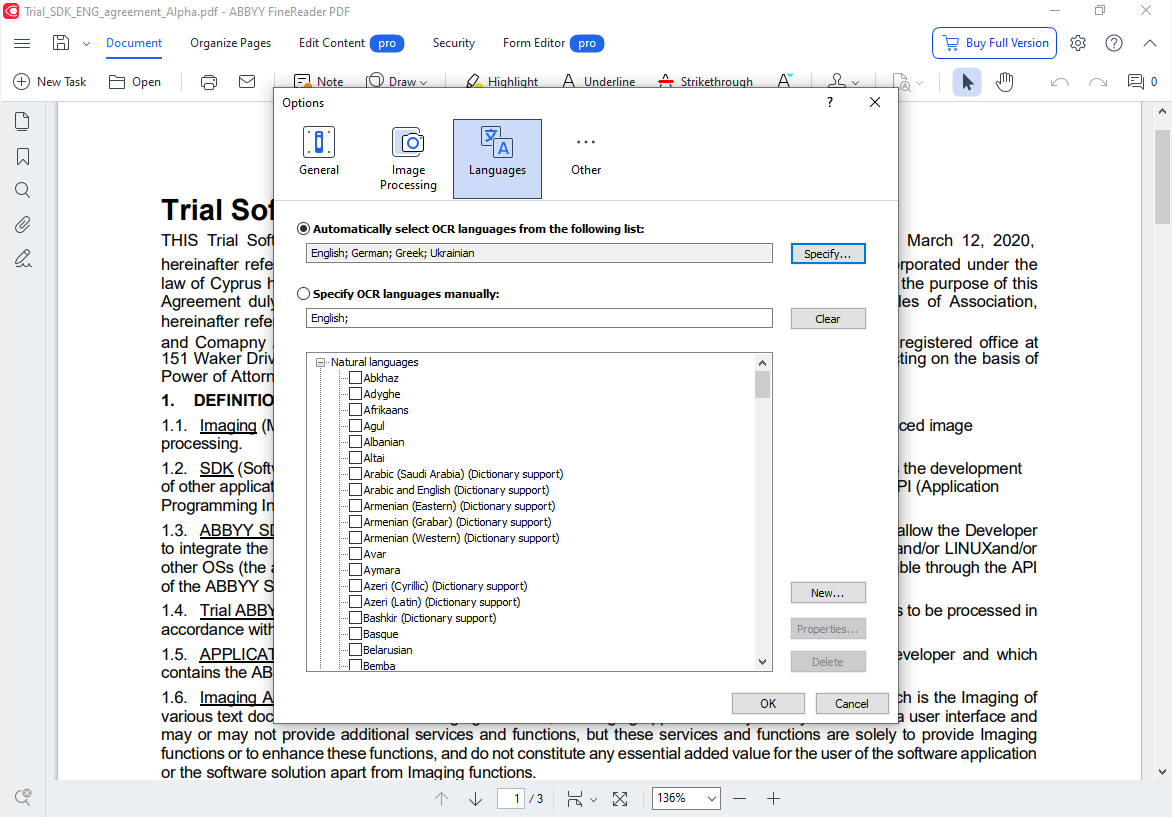The width and height of the screenshot is (1172, 817).
Task: Activate the pointer selection tool
Action: [966, 81]
